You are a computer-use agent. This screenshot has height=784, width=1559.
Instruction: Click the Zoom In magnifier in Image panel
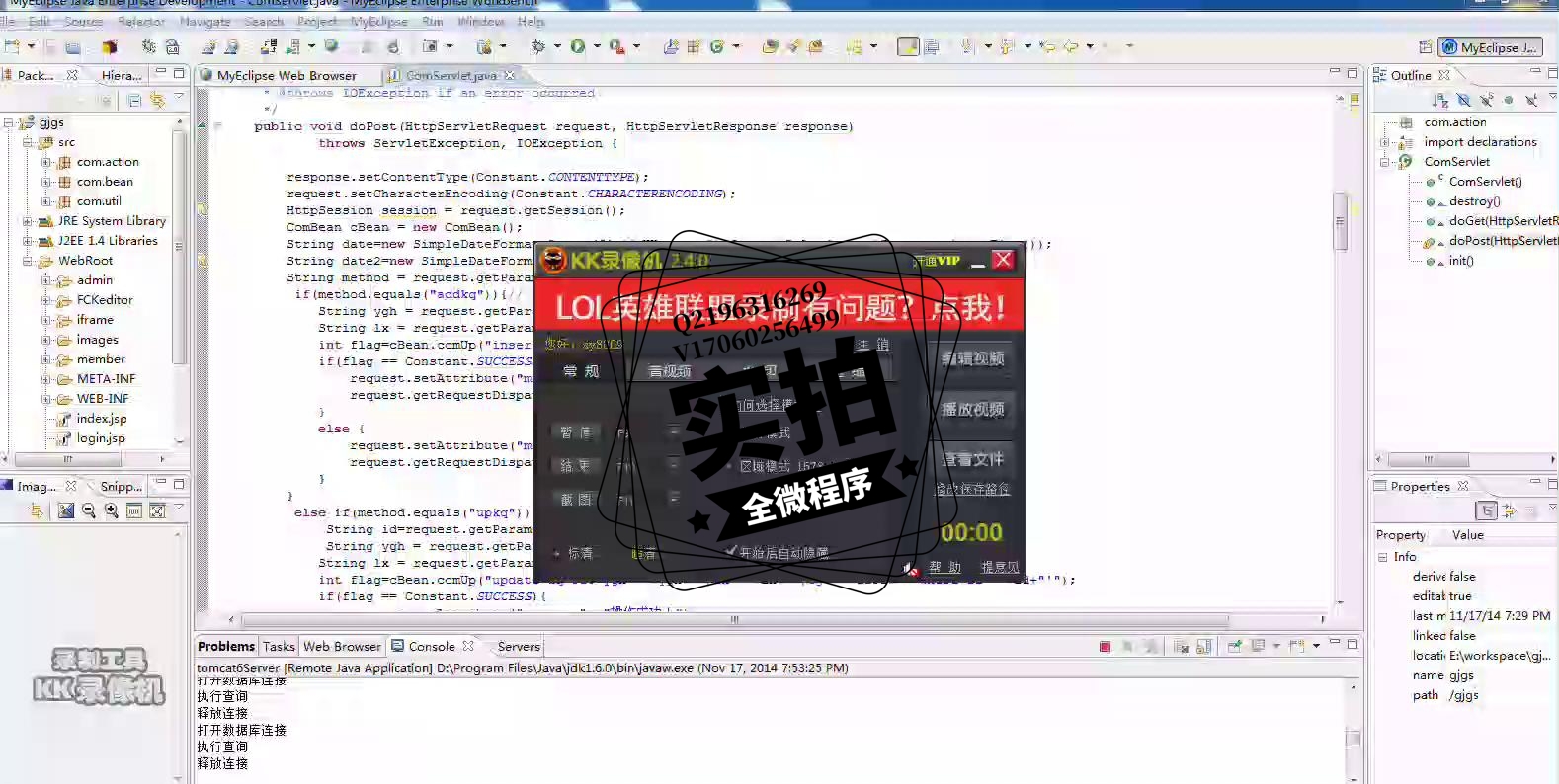[112, 510]
